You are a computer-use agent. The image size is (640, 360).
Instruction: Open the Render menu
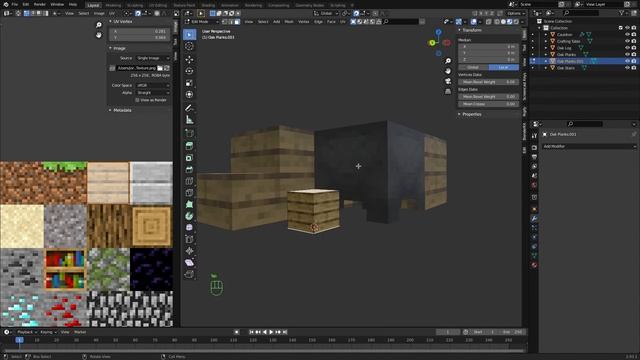[40, 4]
